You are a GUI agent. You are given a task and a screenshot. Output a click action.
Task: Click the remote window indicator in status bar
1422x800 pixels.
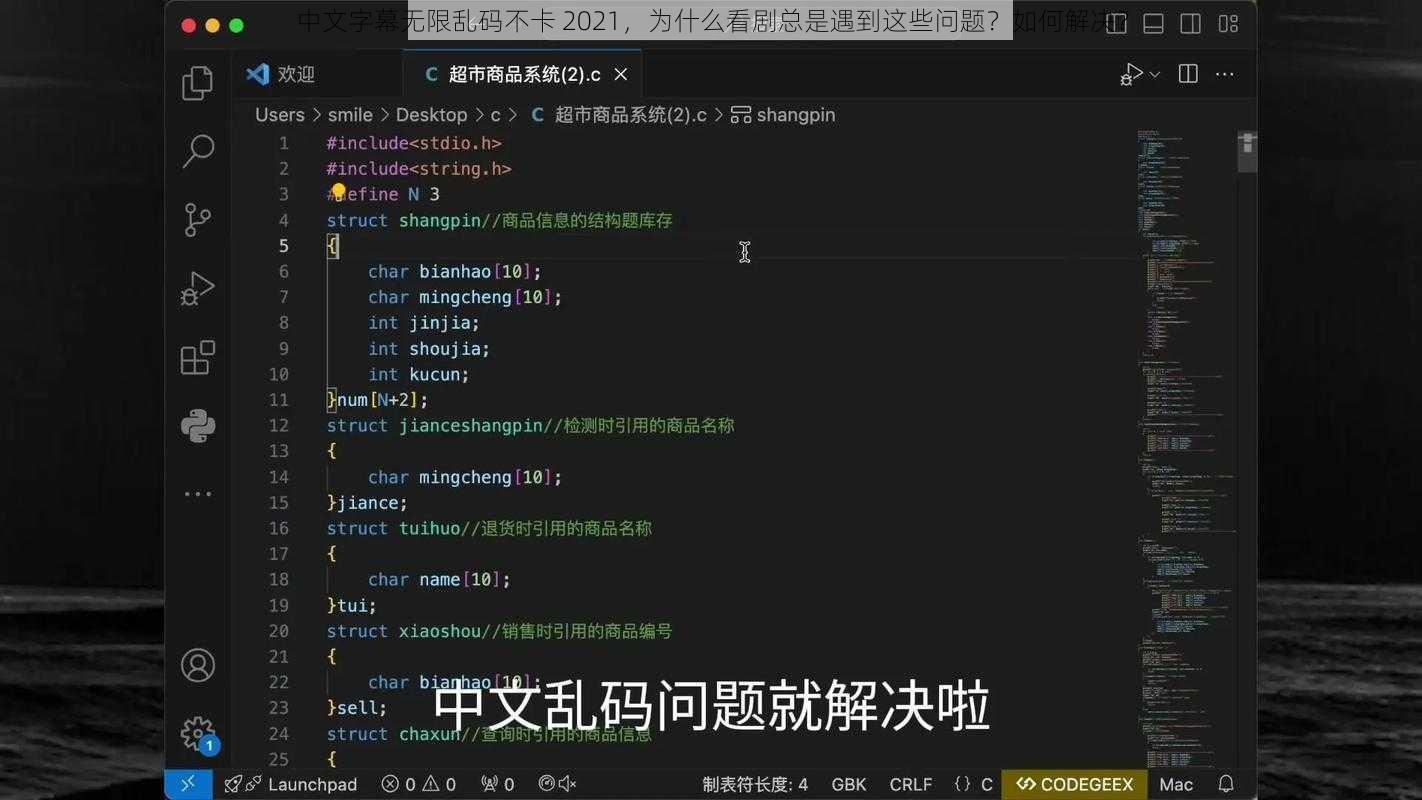[189, 784]
